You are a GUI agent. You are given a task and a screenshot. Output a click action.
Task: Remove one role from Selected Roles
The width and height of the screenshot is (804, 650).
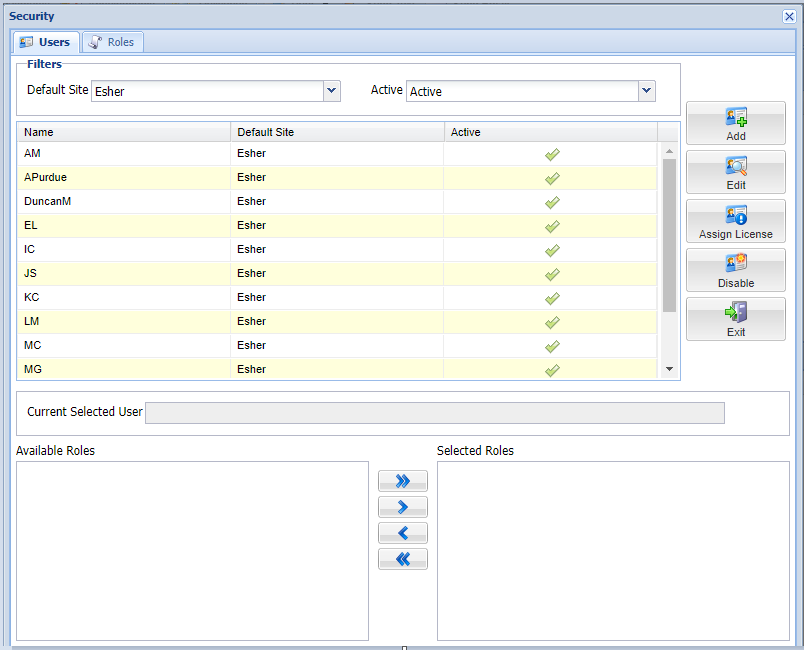click(403, 533)
